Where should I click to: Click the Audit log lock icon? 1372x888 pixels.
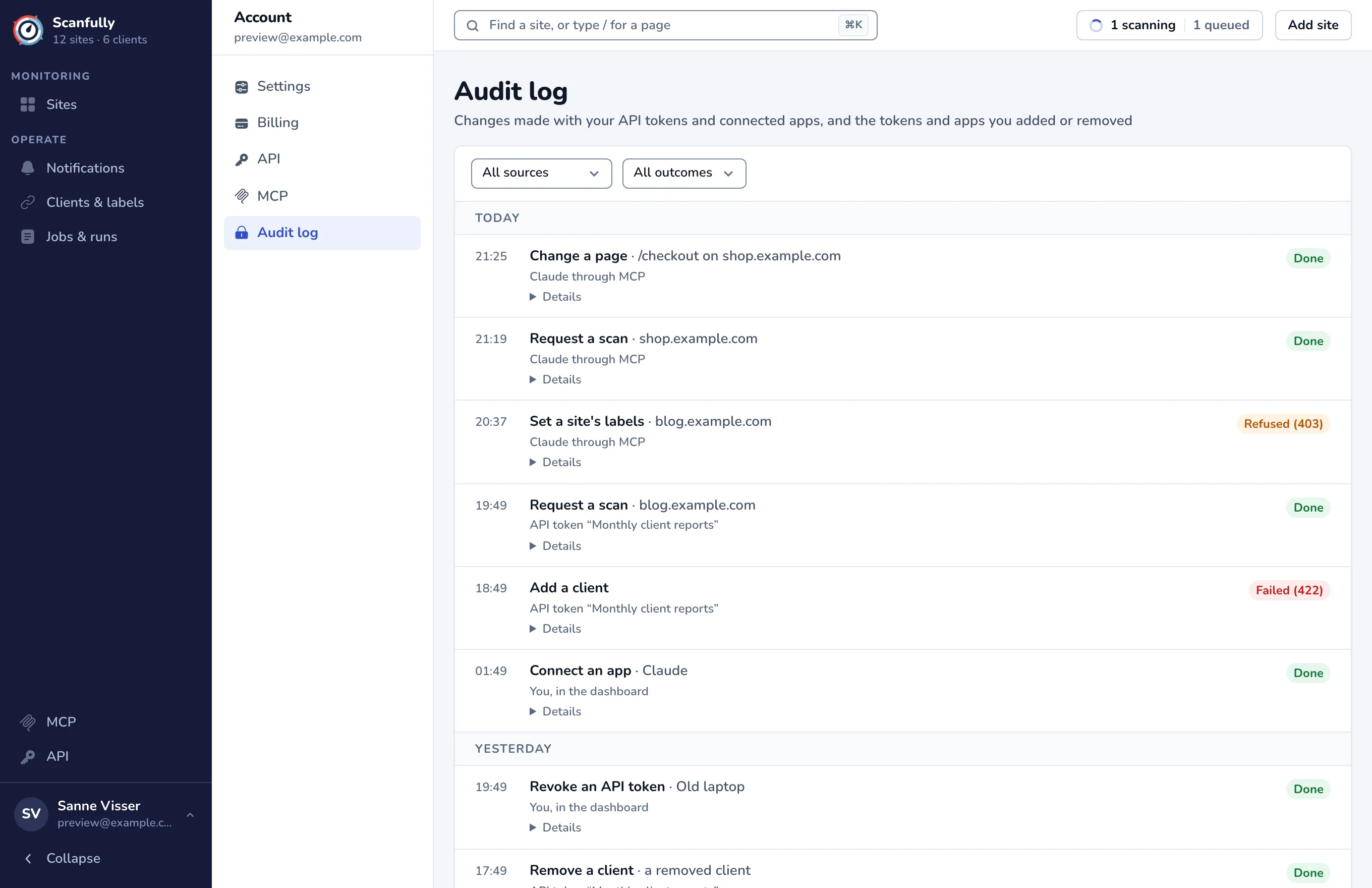242,233
